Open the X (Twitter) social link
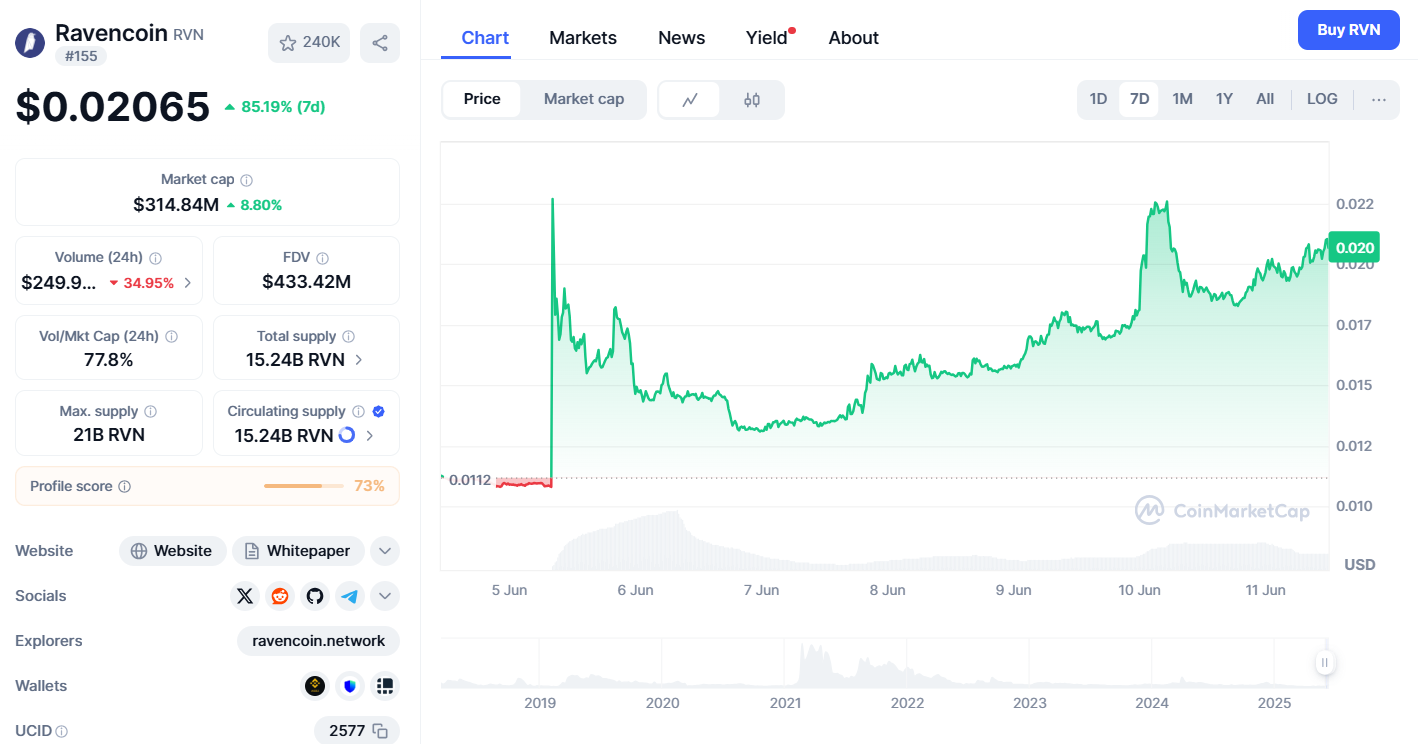 [245, 596]
